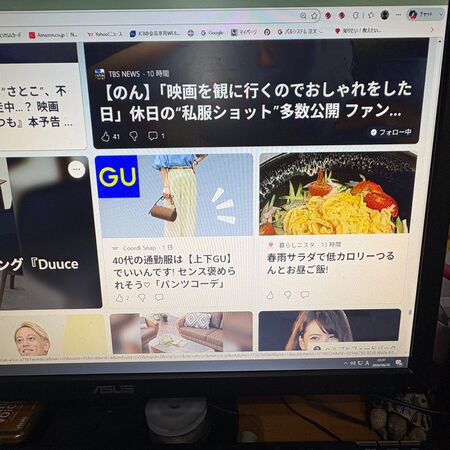This screenshot has height=450, width=450.
Task: Open the Google bookmark
Action: pos(212,33)
